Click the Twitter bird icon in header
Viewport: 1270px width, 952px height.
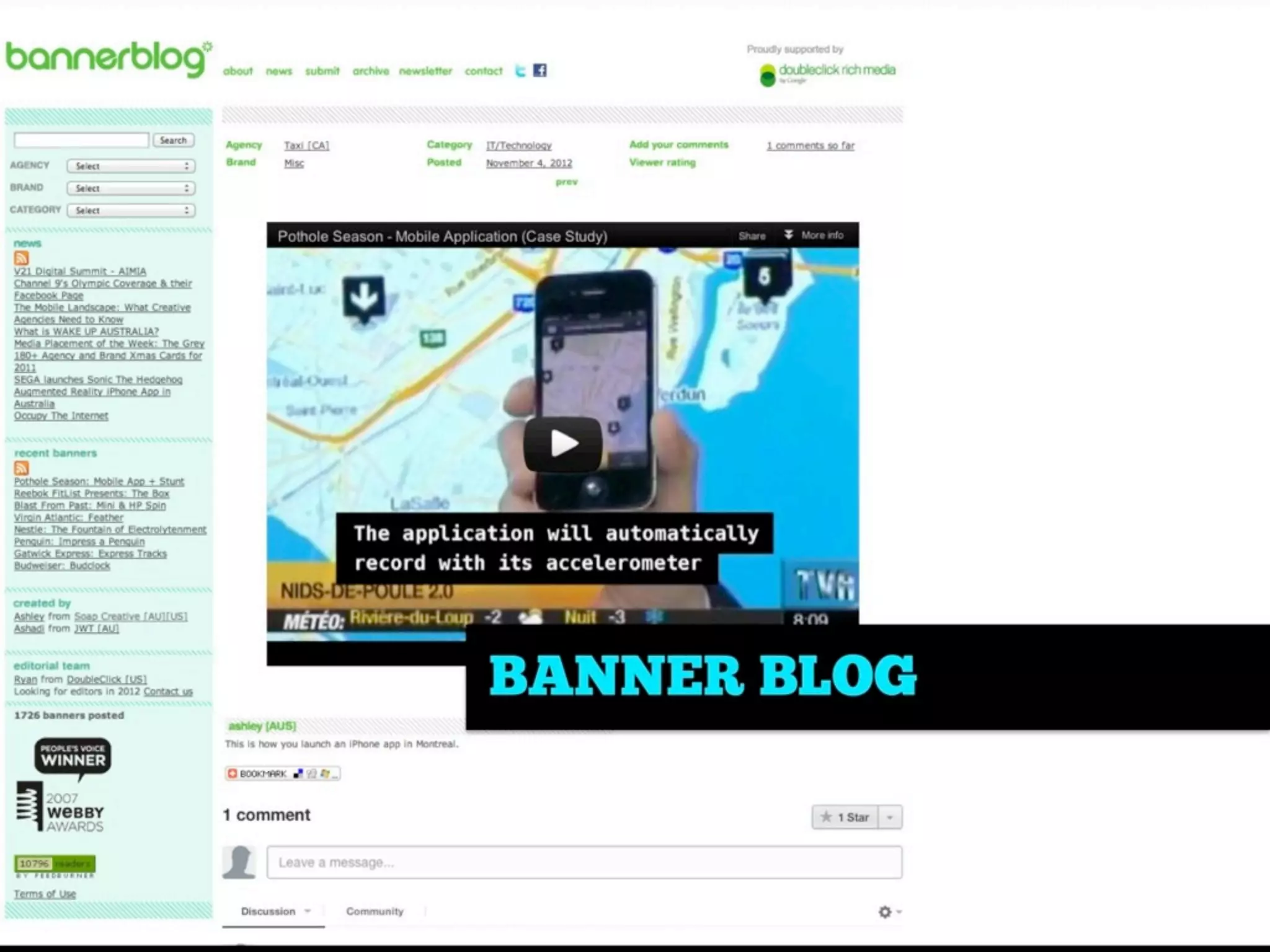520,71
